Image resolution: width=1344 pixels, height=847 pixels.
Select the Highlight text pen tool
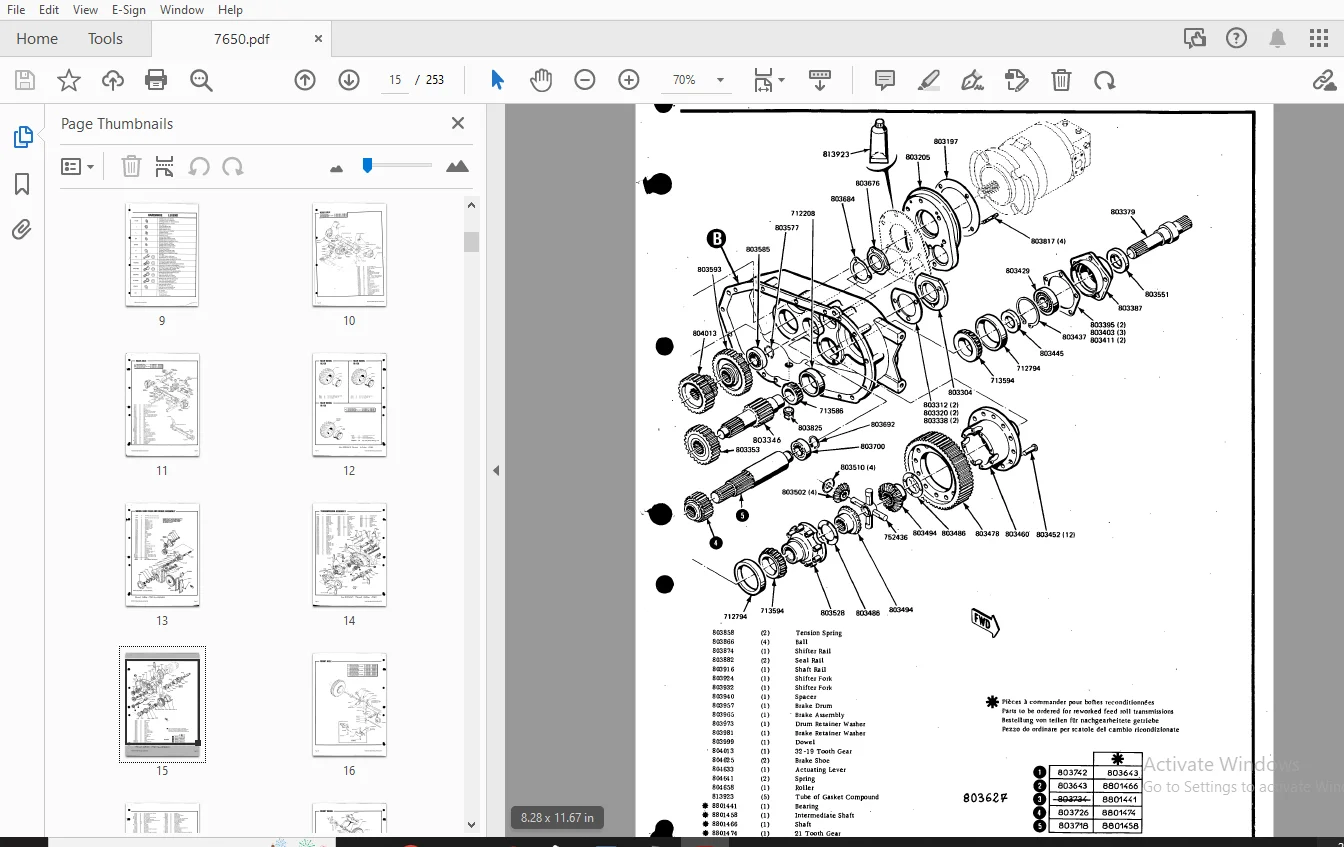929,80
